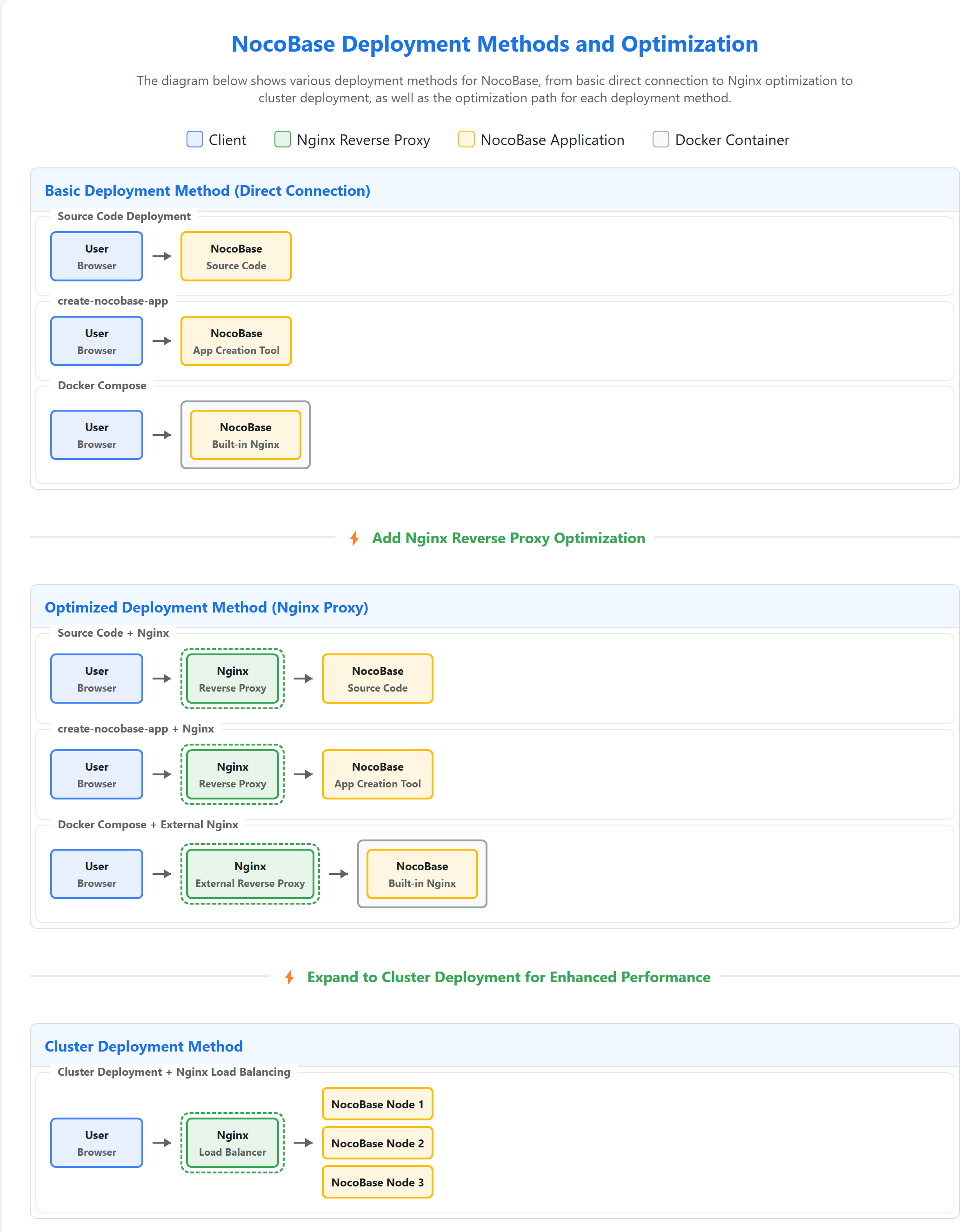The height and width of the screenshot is (1232, 974).
Task: Click User Browser box in basic Docker Compose row
Action: click(x=97, y=435)
